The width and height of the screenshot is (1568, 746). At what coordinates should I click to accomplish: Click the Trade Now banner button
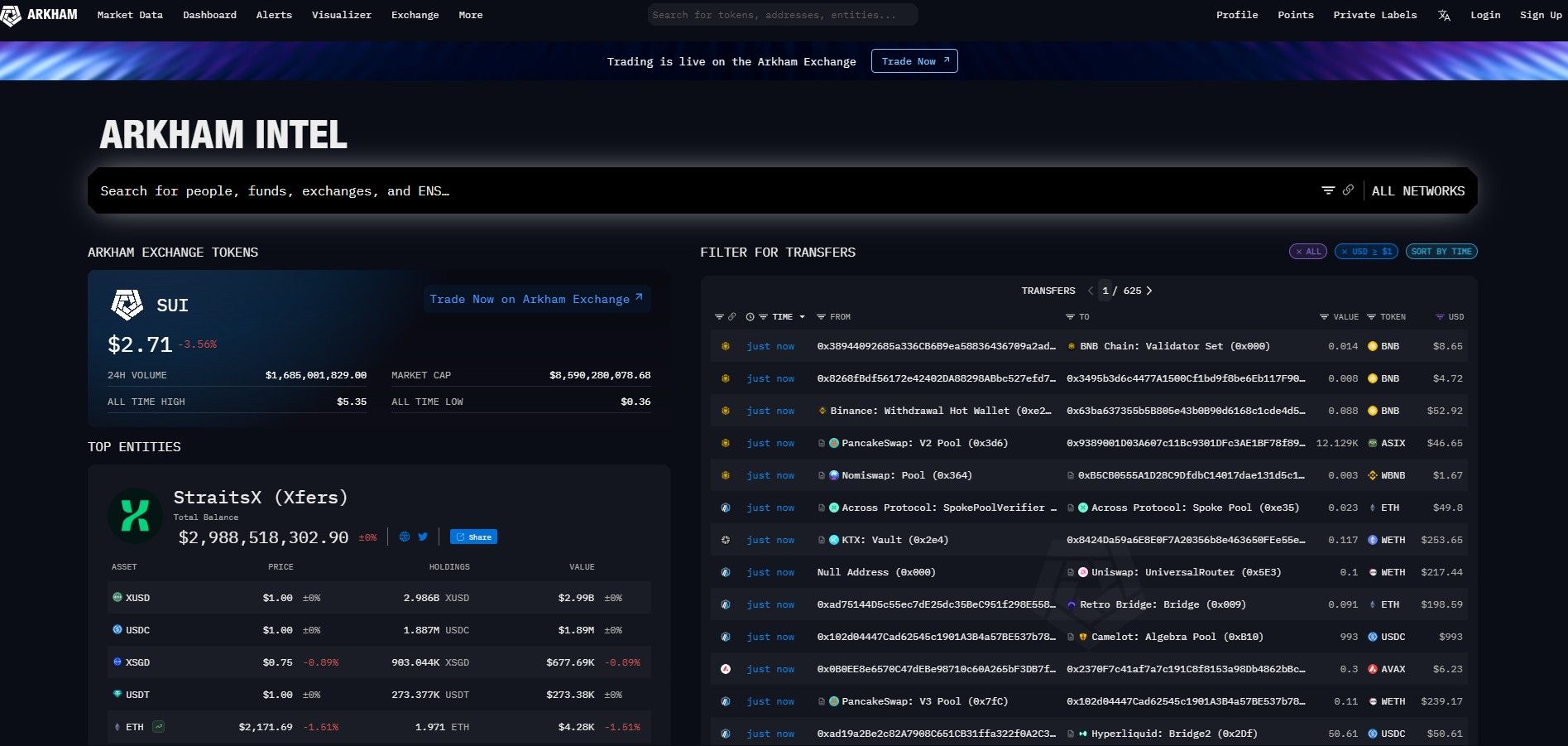pos(913,61)
